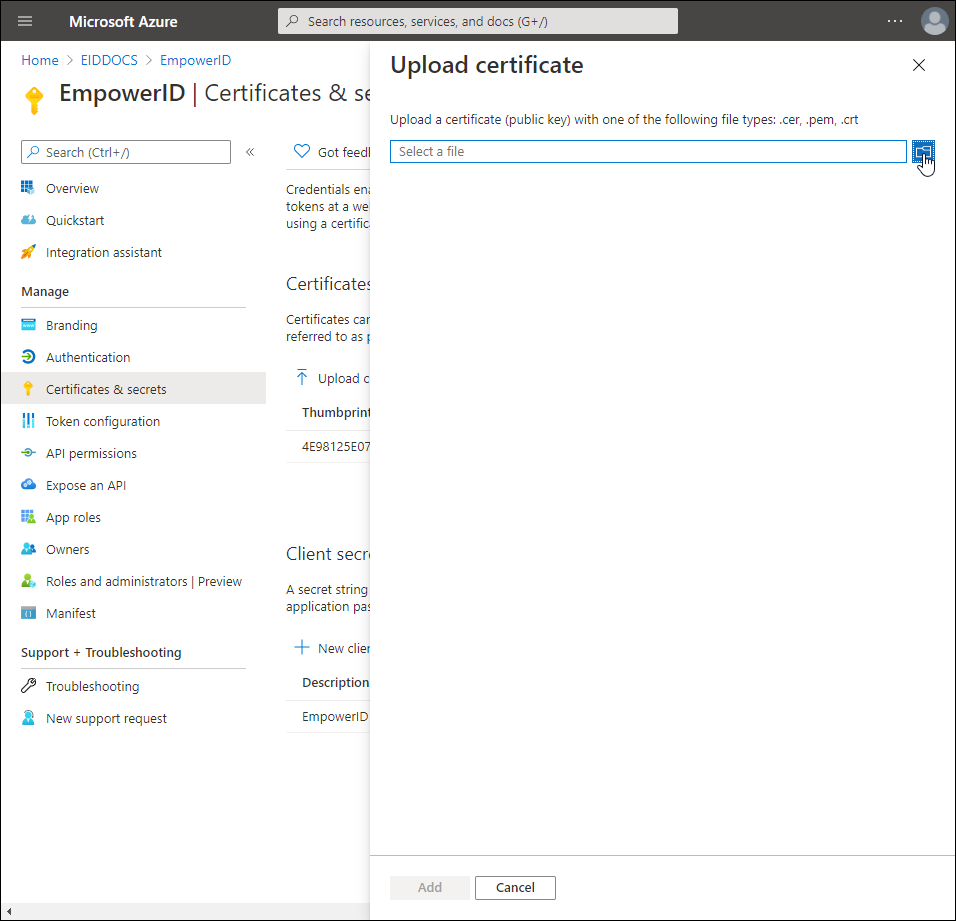Select API permissions menu item

[91, 453]
